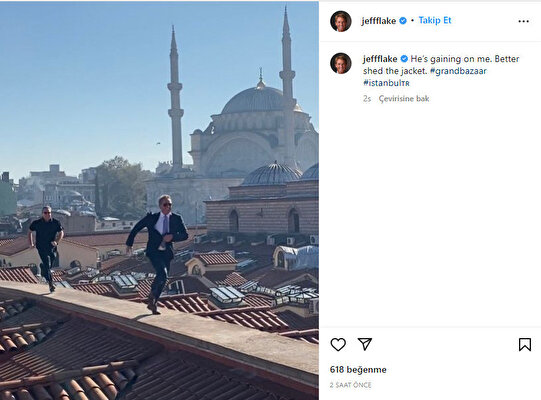Click the rooftop photo of the post

159,200
